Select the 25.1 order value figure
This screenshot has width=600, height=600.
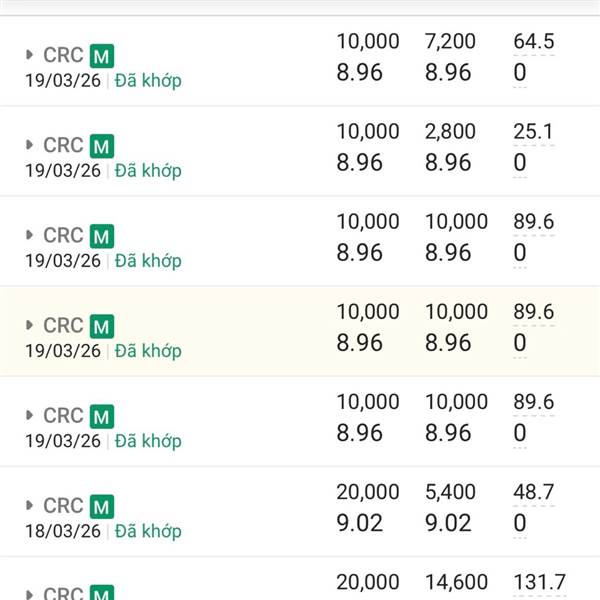(534, 132)
